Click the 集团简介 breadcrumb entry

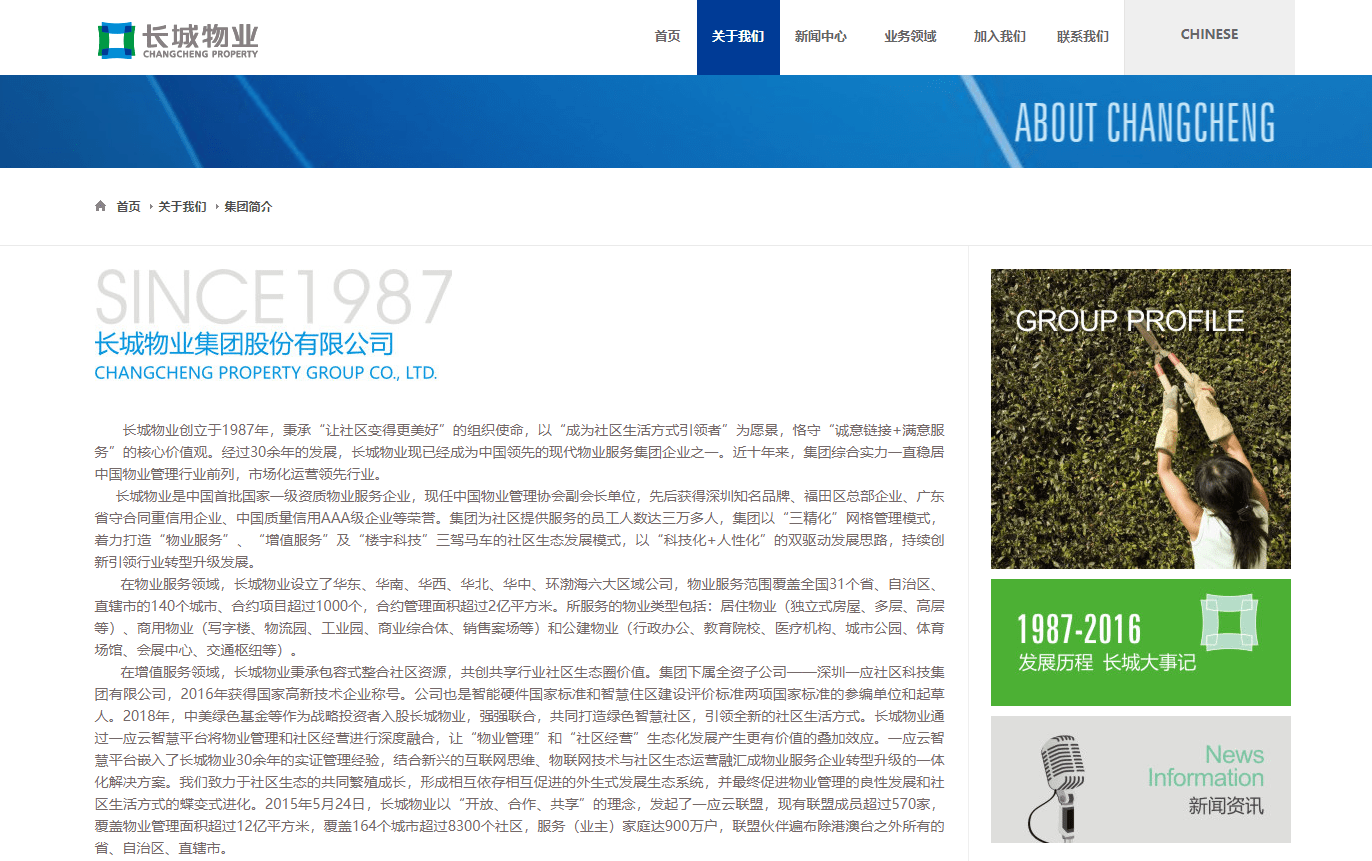249,206
